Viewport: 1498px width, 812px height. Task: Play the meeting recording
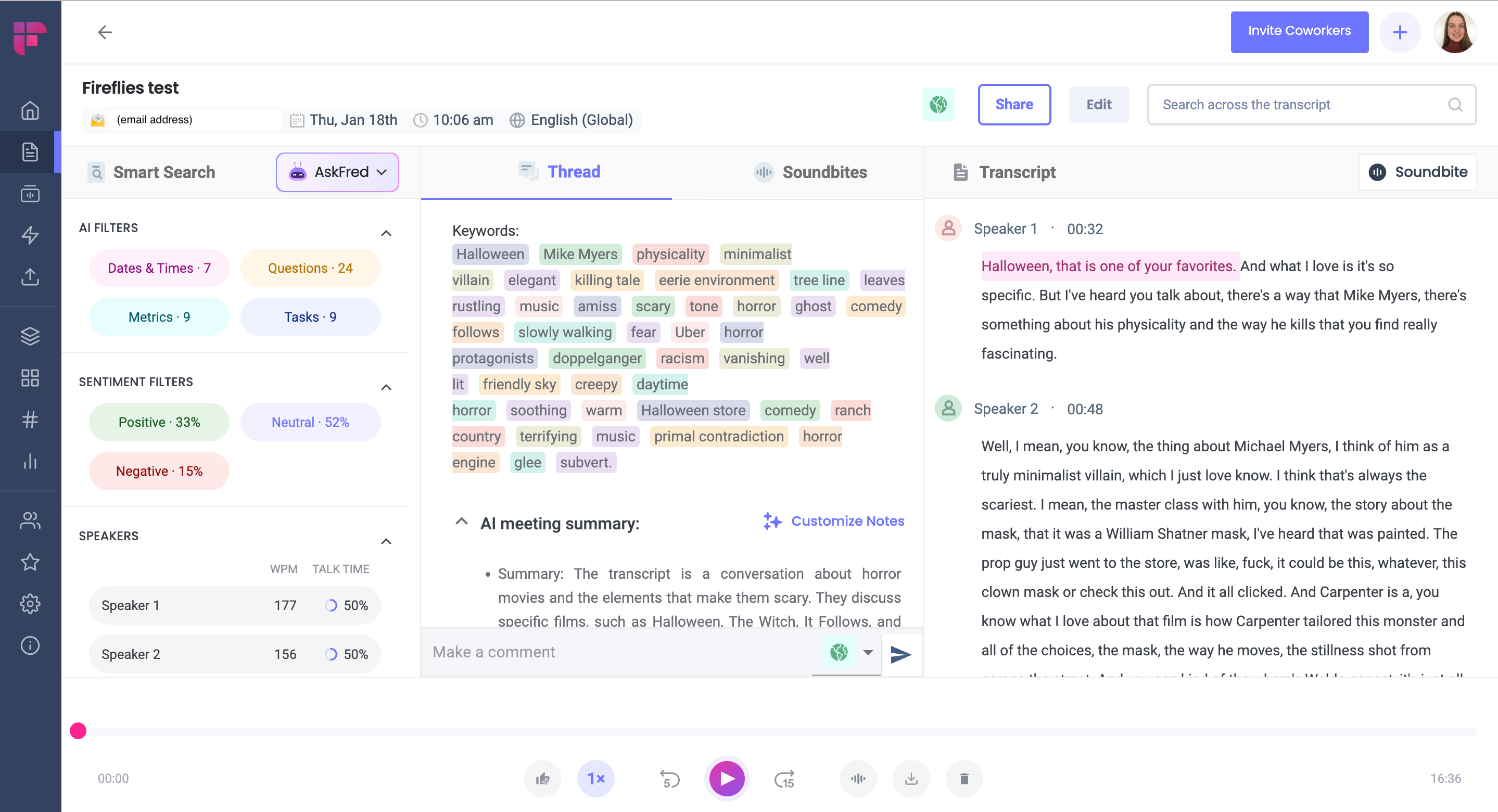click(726, 778)
